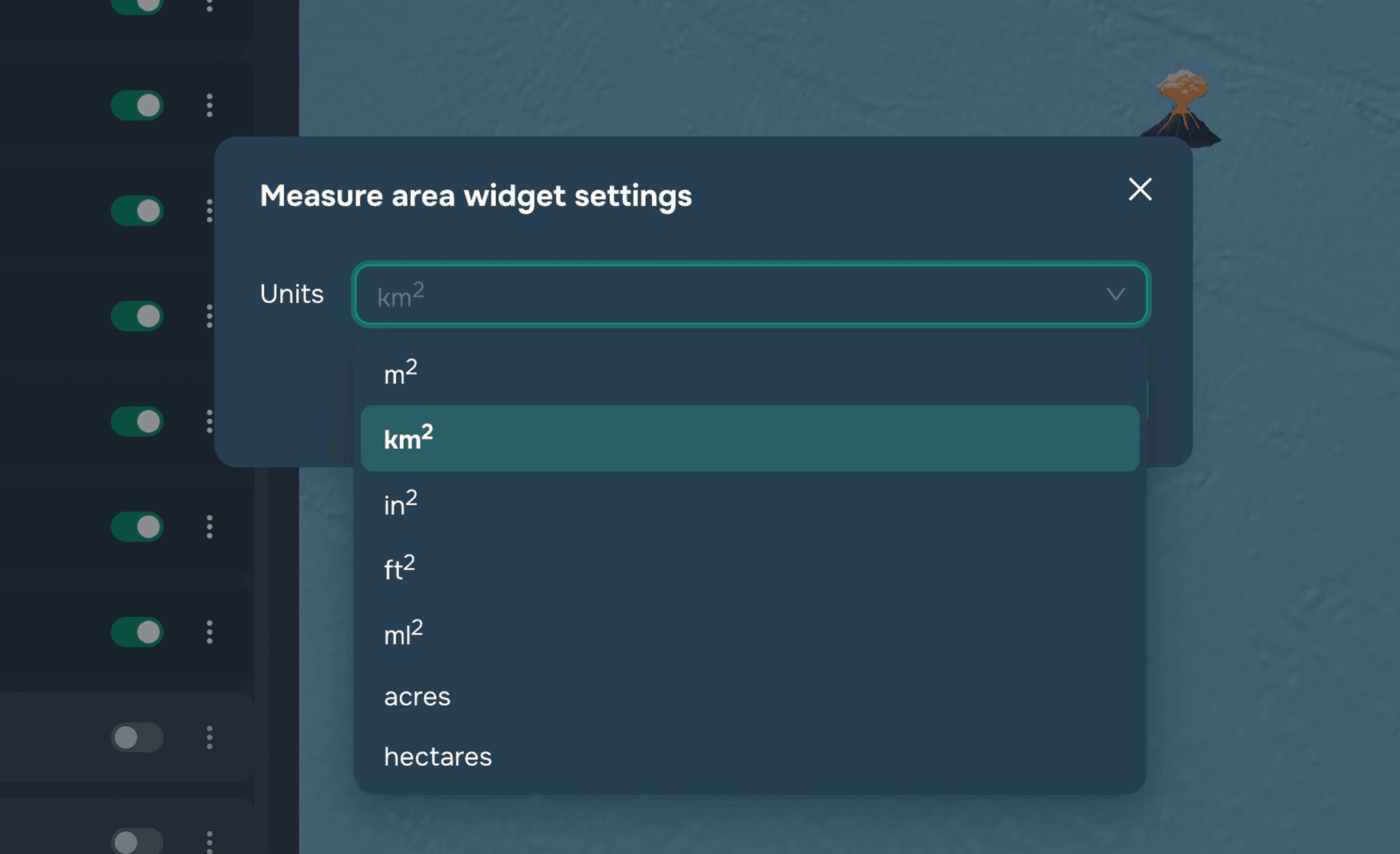Open the three-dot menu beside the fifth fully visible enabled toggle
This screenshot has width=1400, height=854.
pos(209,527)
